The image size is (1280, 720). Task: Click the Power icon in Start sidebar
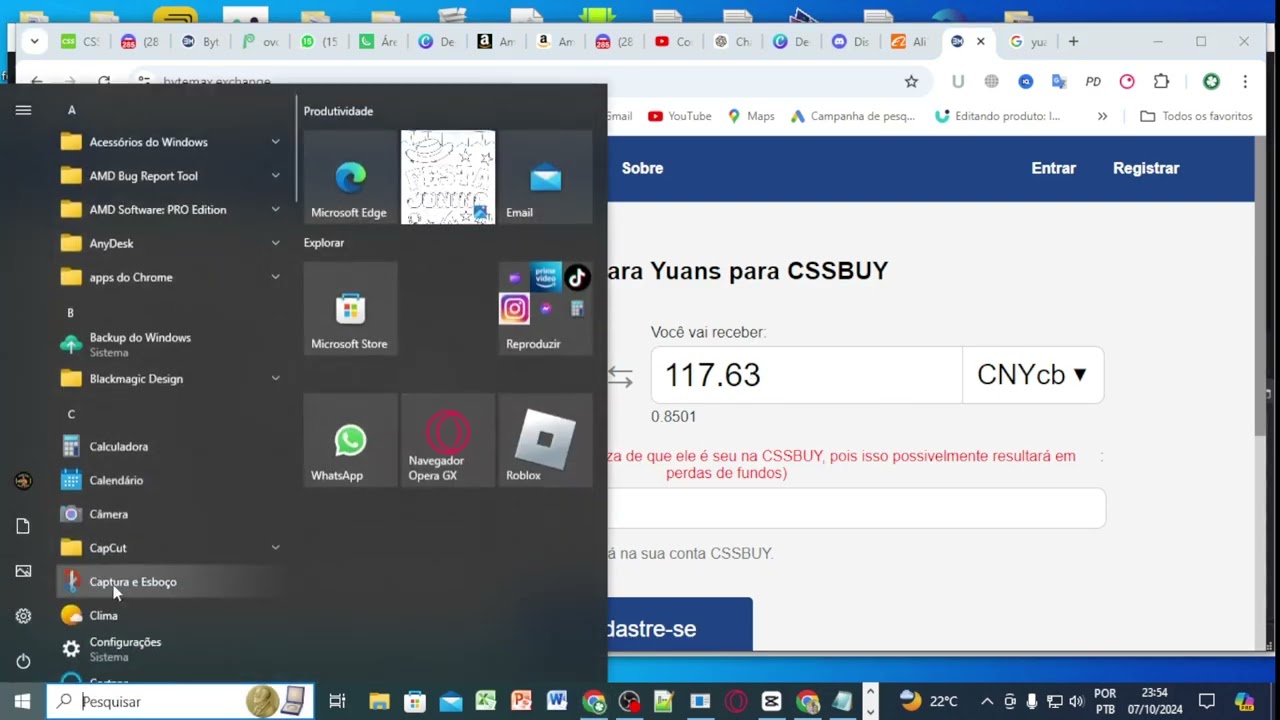click(23, 661)
